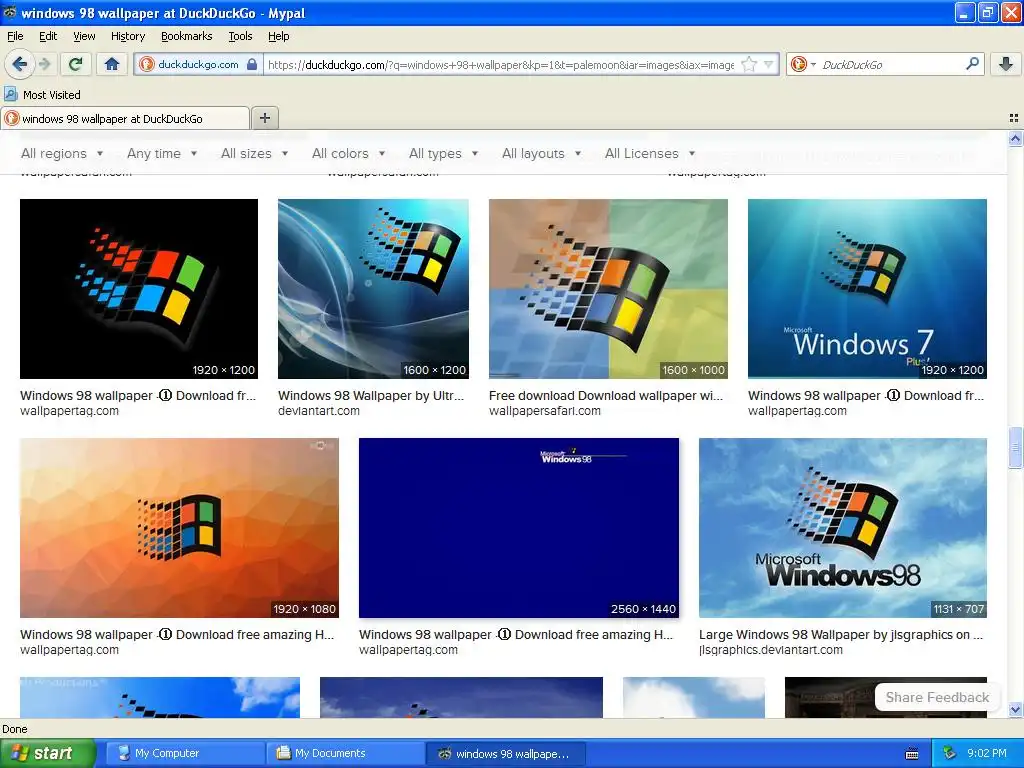Go back with the browser Back arrow

(x=19, y=64)
